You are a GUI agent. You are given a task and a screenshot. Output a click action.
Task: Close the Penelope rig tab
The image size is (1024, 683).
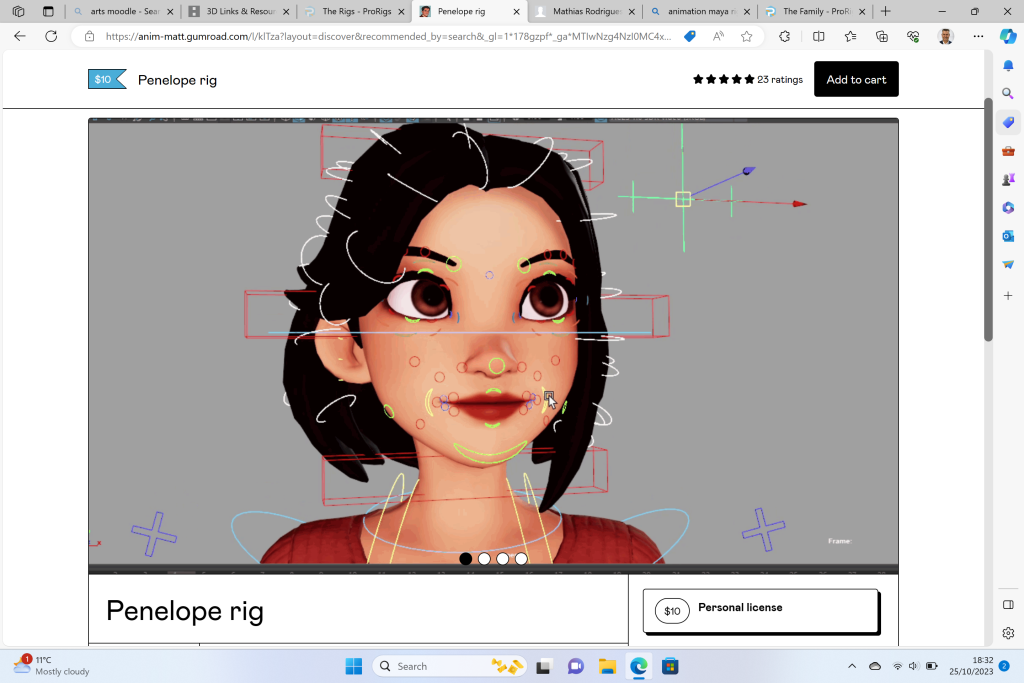point(517,11)
